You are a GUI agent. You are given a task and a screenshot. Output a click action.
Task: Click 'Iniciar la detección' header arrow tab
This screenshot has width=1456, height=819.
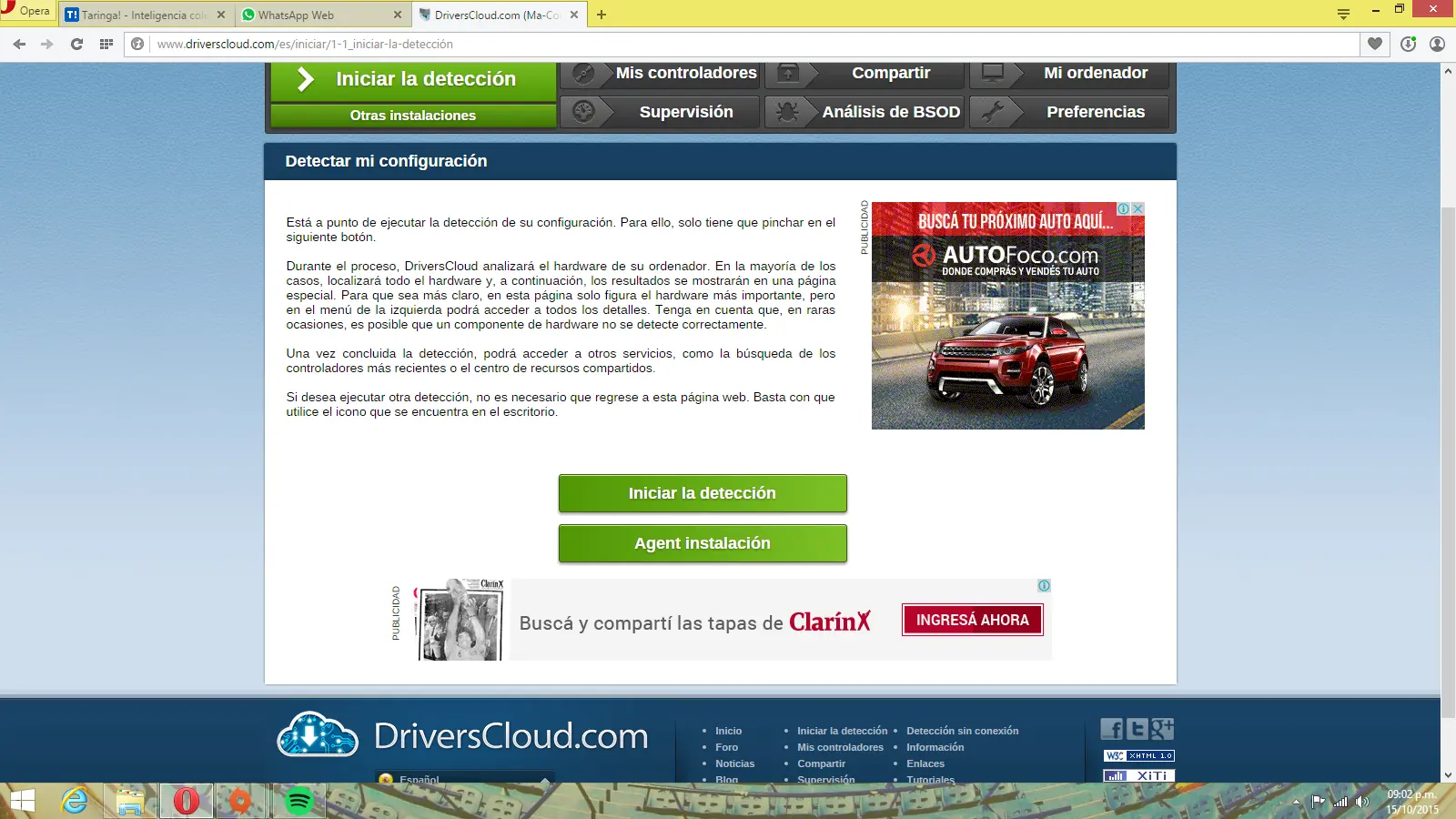[413, 80]
